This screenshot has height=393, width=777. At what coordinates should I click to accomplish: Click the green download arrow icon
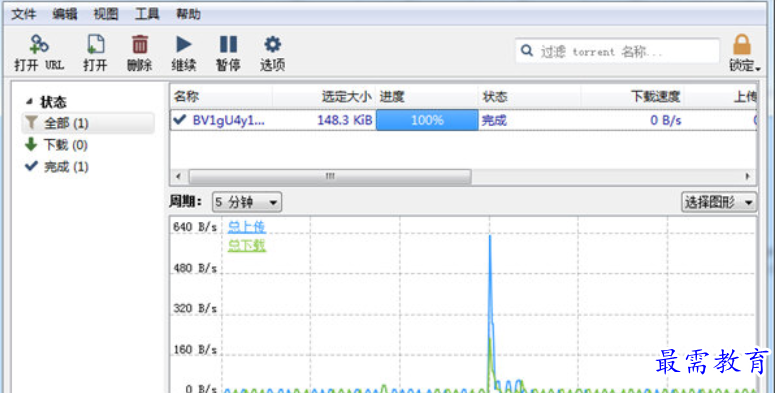click(x=31, y=144)
